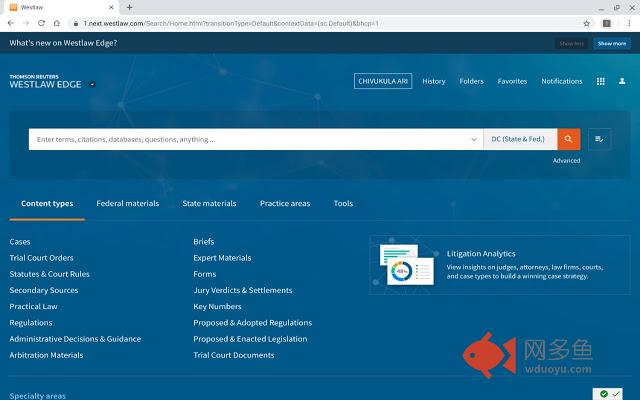Open Practical Law link
640x400 pixels.
33,307
